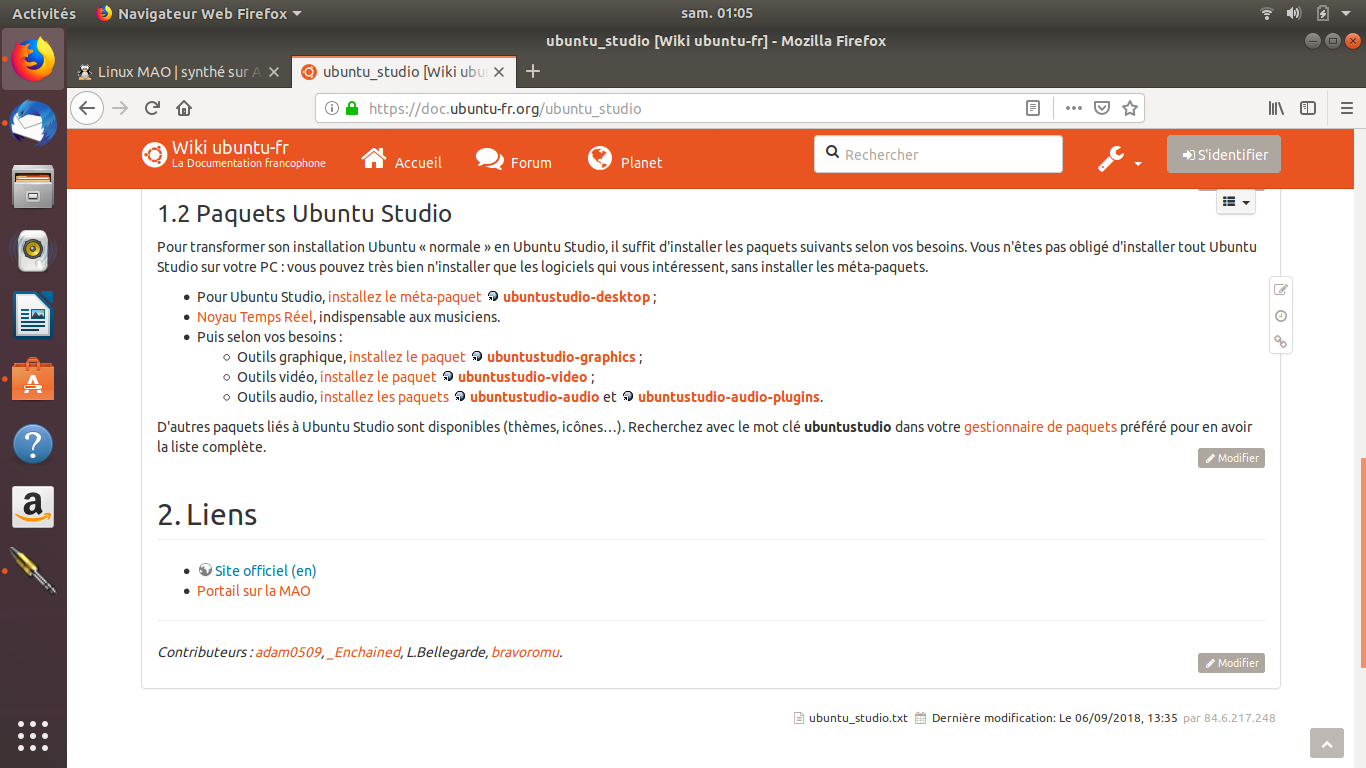The height and width of the screenshot is (768, 1366).
Task: Open the Portail sur la MAO link
Action: pos(254,591)
